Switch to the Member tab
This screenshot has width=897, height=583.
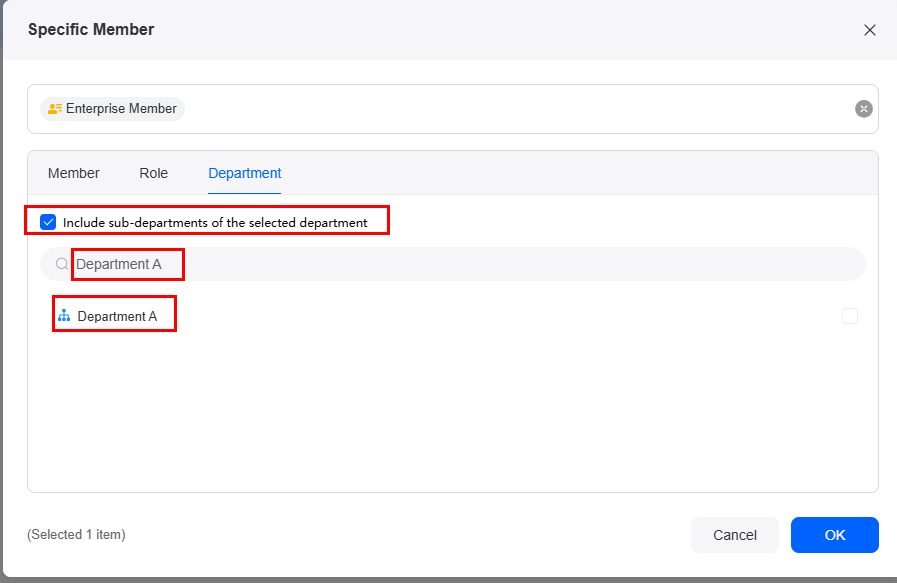pos(74,173)
